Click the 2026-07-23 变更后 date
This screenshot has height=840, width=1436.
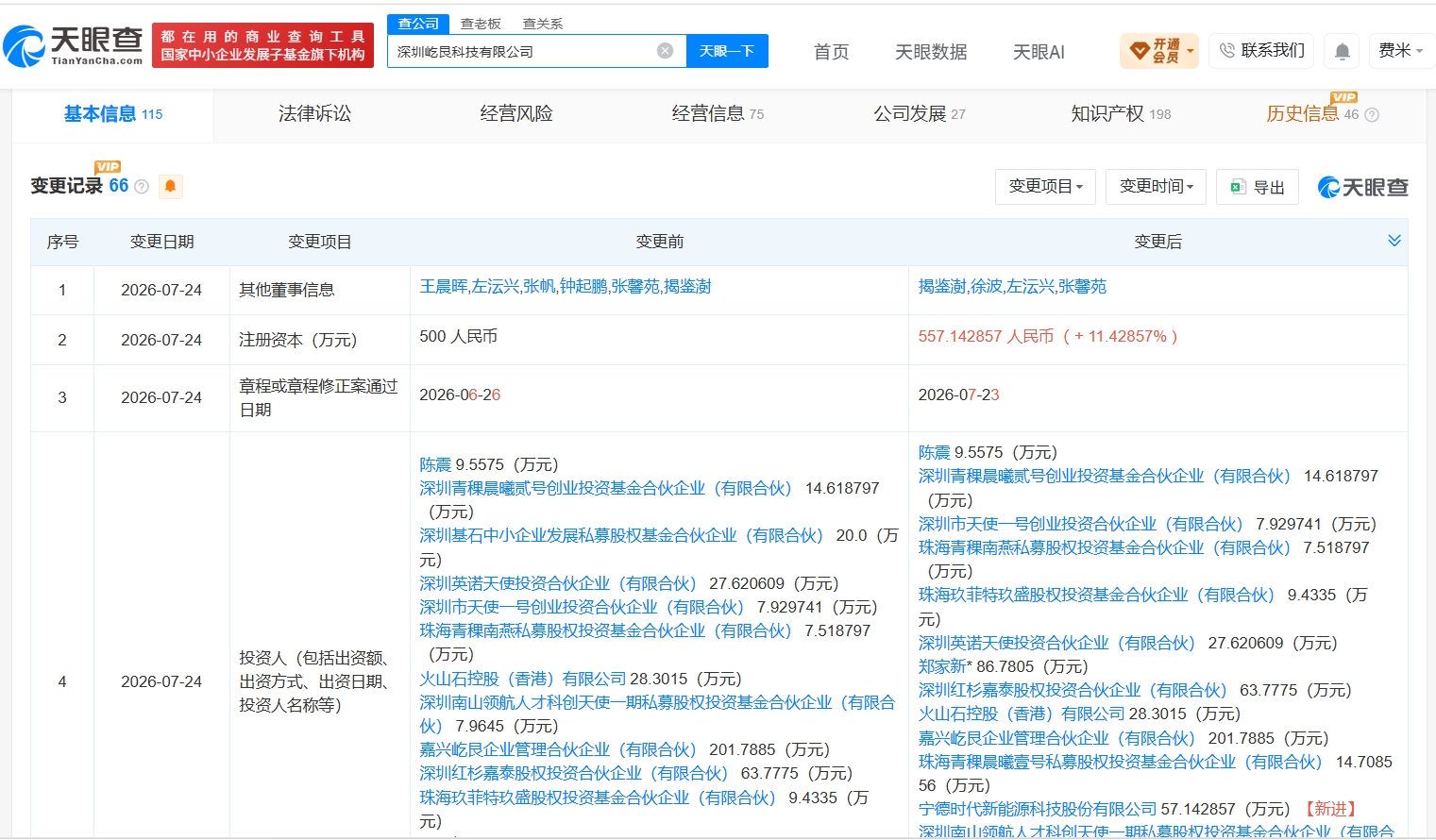[958, 395]
